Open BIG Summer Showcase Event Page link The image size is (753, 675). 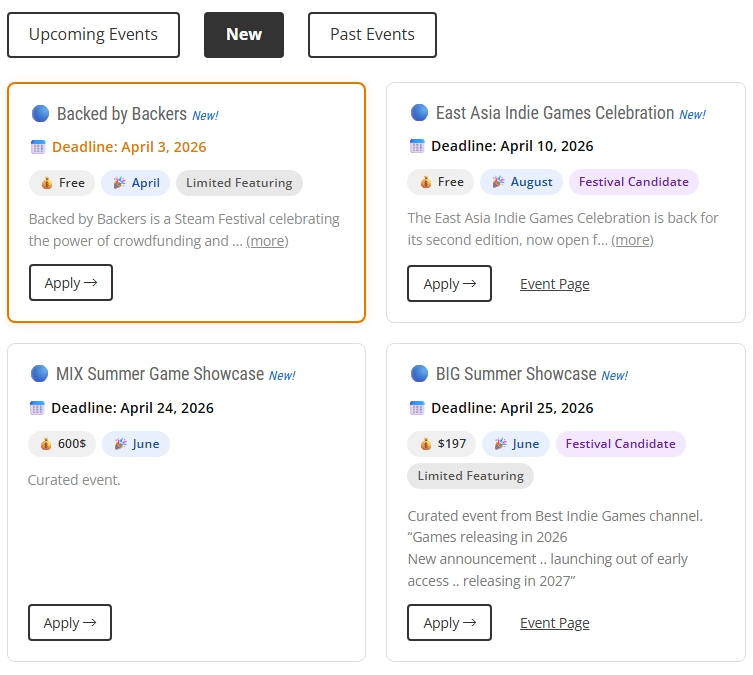click(x=554, y=623)
